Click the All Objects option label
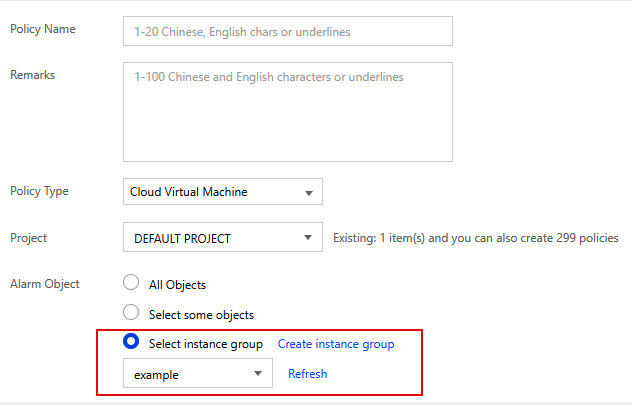Viewport: 632px width, 405px height. click(x=177, y=285)
